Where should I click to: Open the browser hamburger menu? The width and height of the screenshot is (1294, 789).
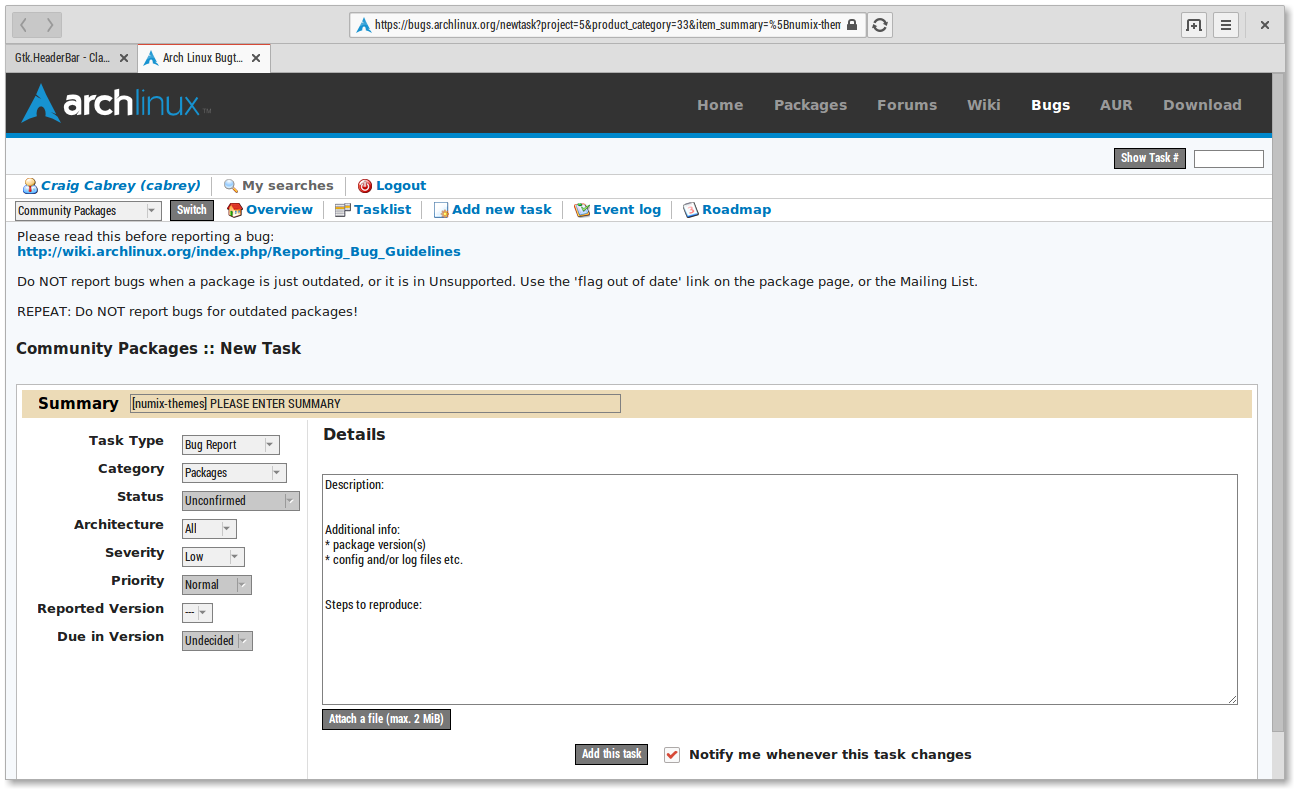pos(1226,25)
